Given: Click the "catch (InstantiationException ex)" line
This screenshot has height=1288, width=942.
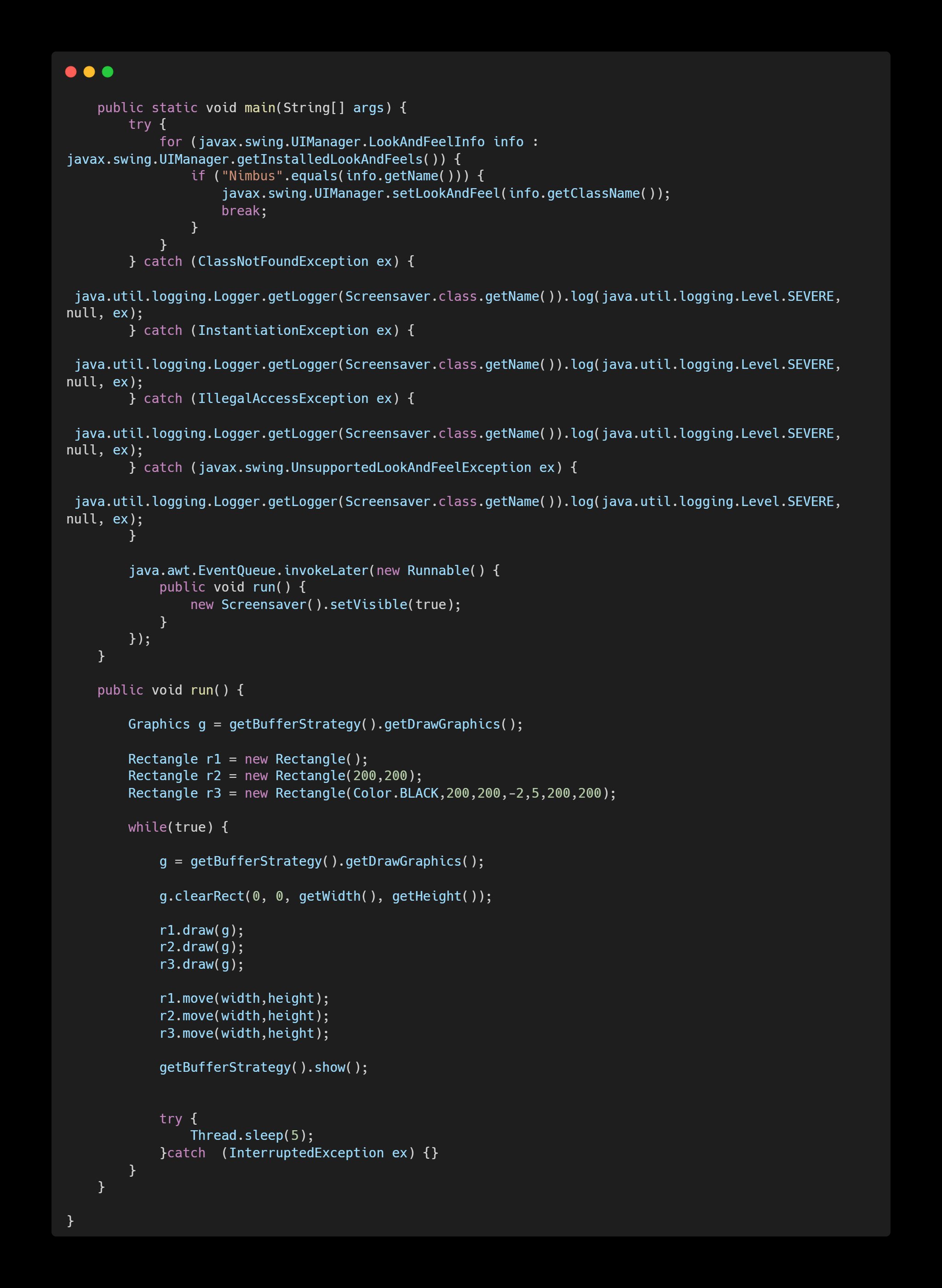Looking at the screenshot, I should [x=271, y=330].
